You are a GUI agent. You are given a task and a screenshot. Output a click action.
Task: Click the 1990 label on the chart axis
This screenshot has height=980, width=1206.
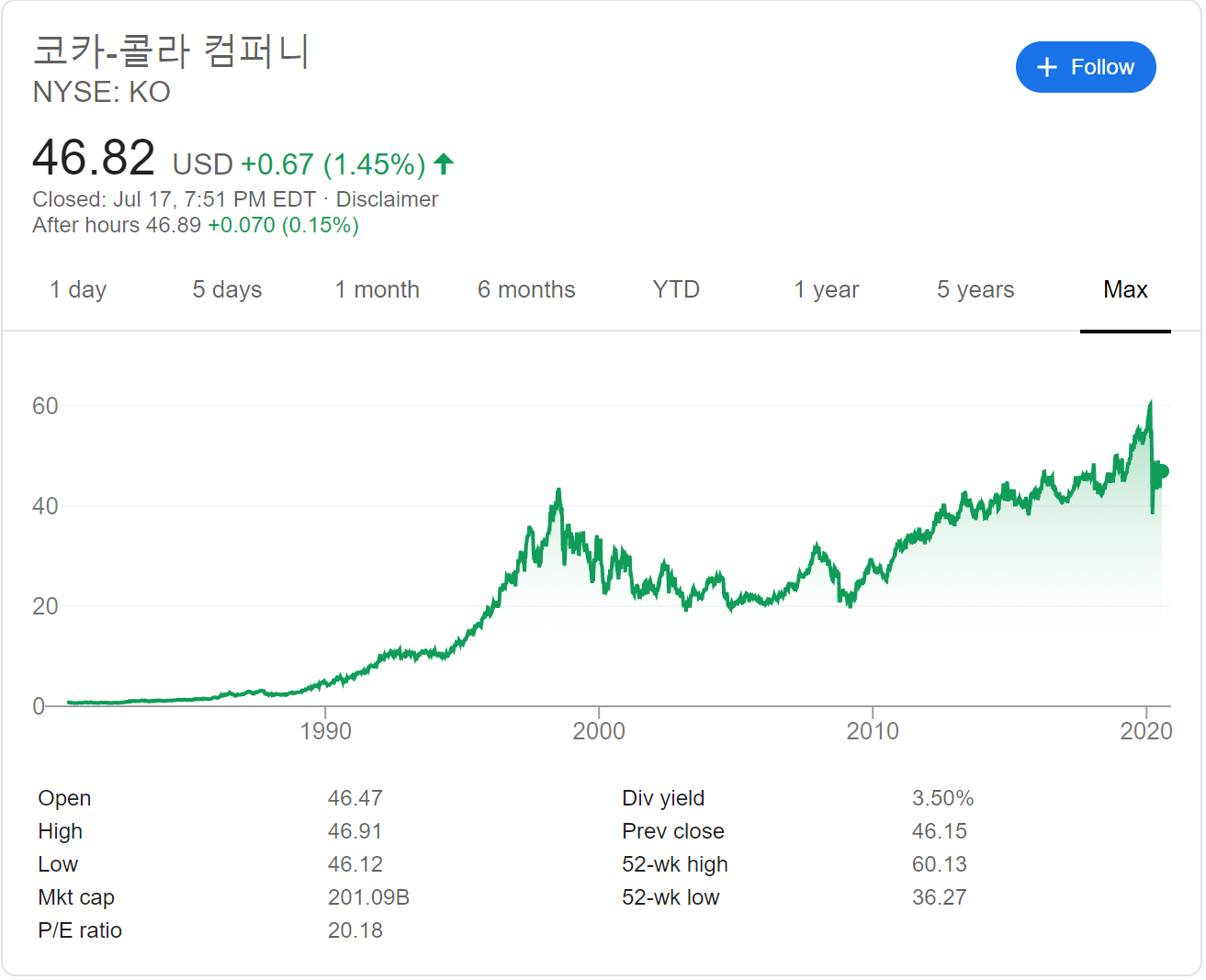(x=325, y=731)
